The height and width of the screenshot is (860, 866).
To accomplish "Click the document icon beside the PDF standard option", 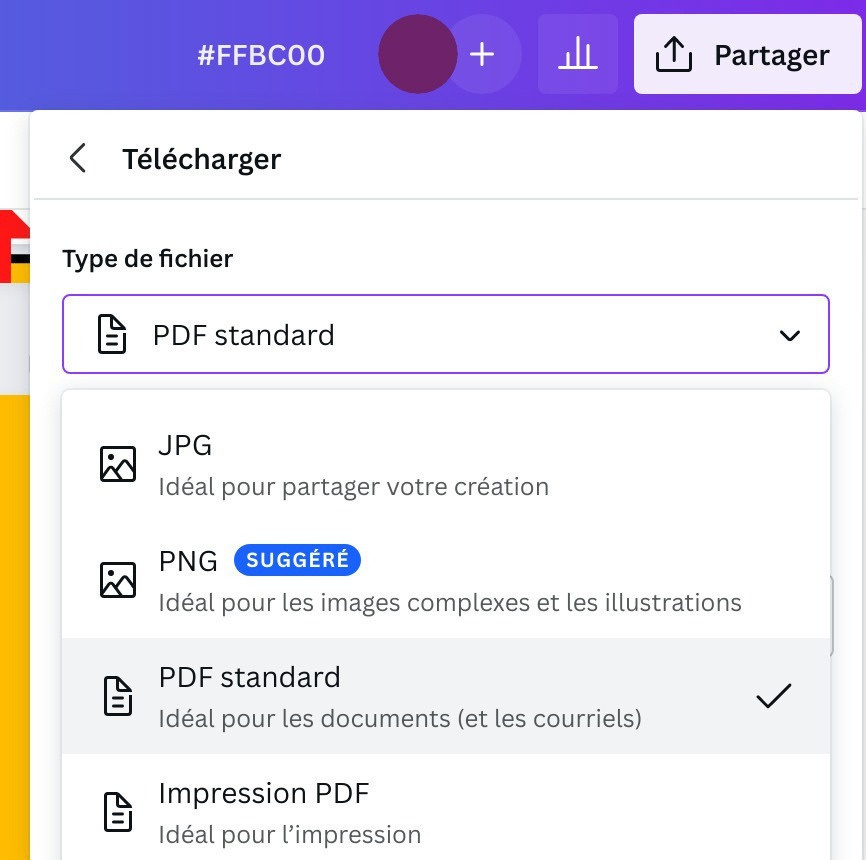I will coord(118,696).
